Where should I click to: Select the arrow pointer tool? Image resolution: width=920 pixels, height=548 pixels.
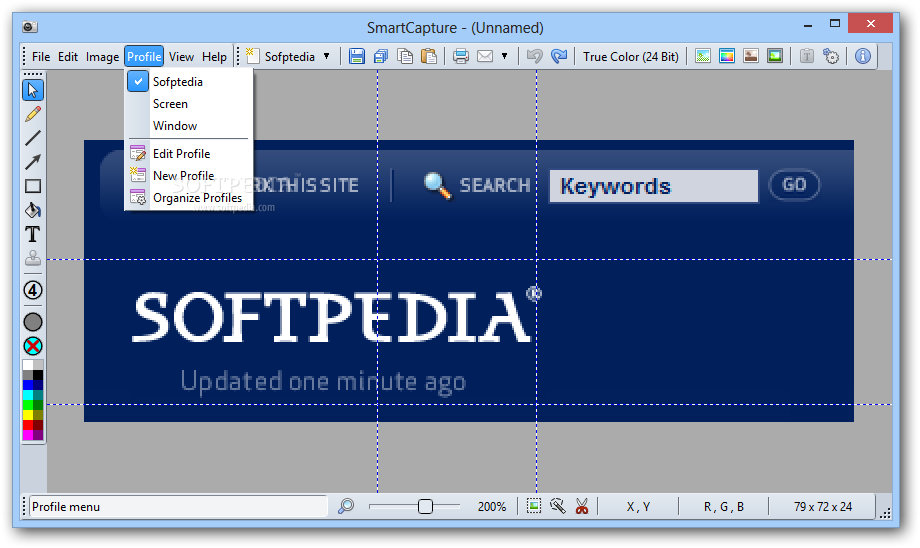point(33,90)
